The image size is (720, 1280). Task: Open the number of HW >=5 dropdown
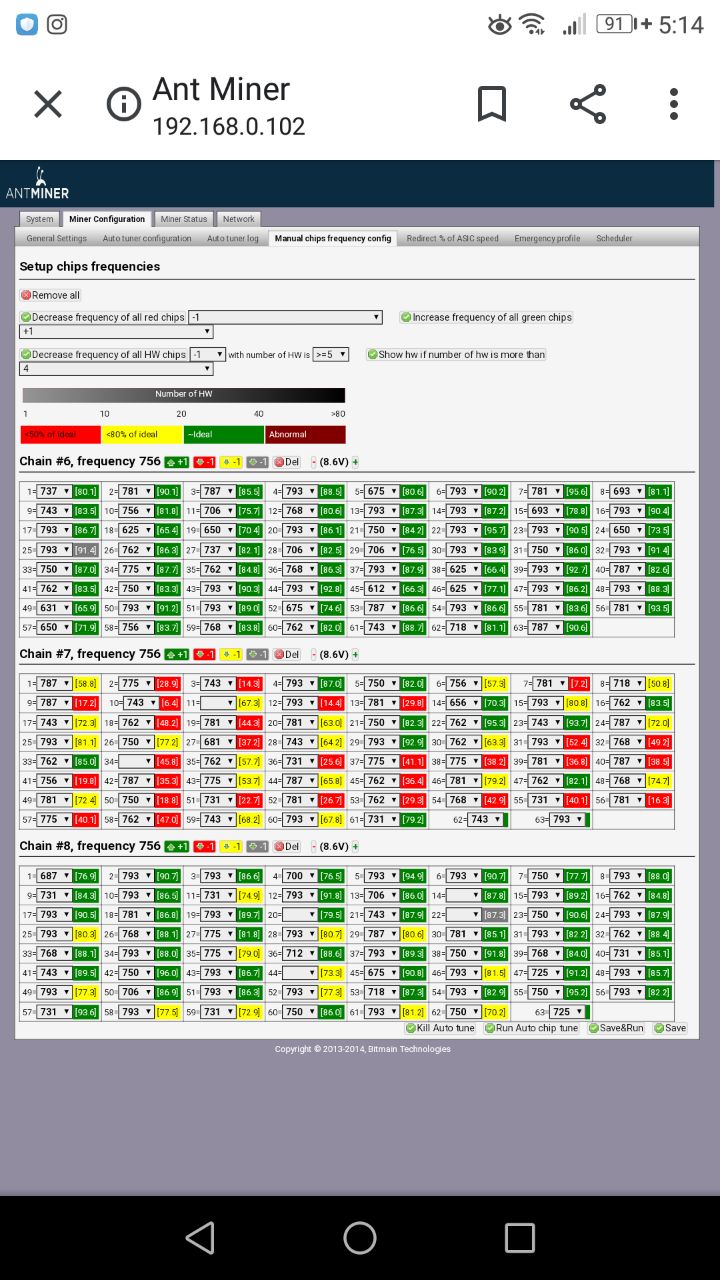[331, 354]
